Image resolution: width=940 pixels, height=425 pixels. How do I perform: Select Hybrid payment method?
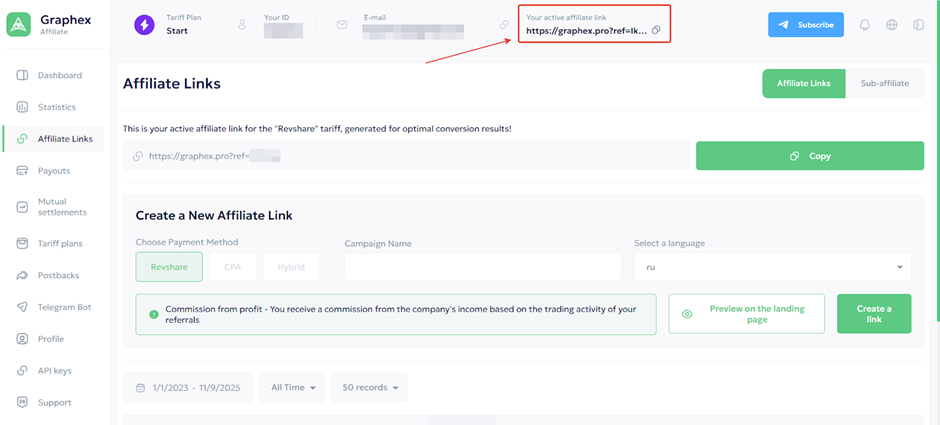(x=291, y=267)
